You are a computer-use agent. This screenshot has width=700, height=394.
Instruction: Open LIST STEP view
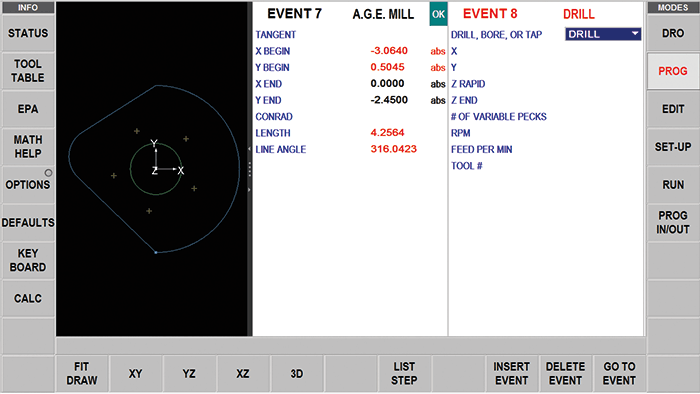click(404, 374)
